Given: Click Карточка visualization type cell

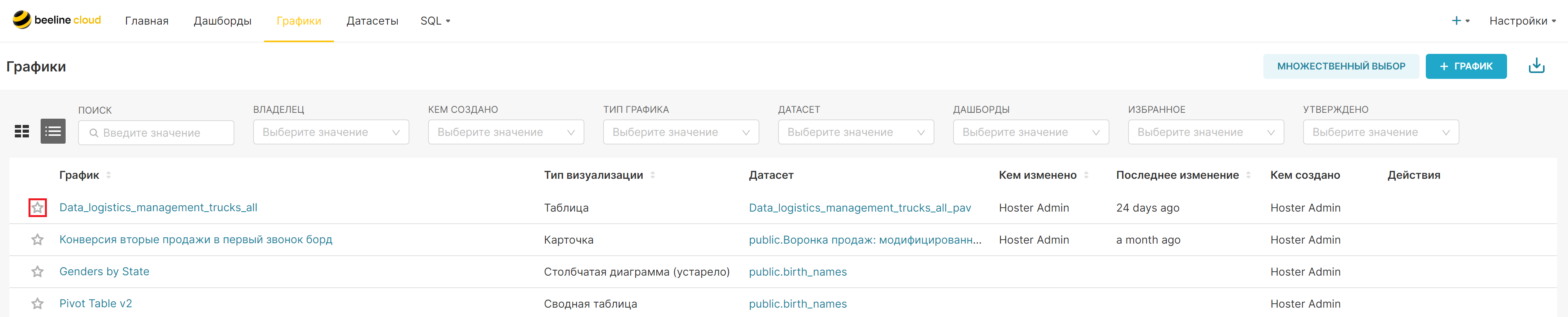Looking at the screenshot, I should (x=568, y=240).
